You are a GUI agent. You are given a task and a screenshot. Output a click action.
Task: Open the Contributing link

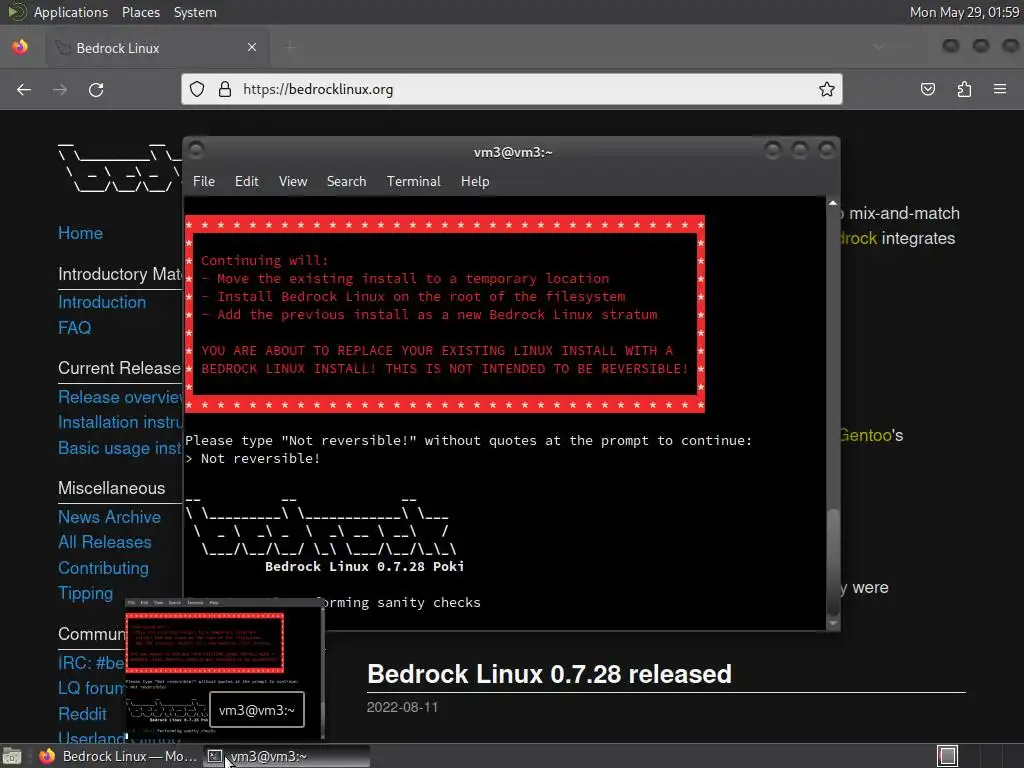pos(103,568)
